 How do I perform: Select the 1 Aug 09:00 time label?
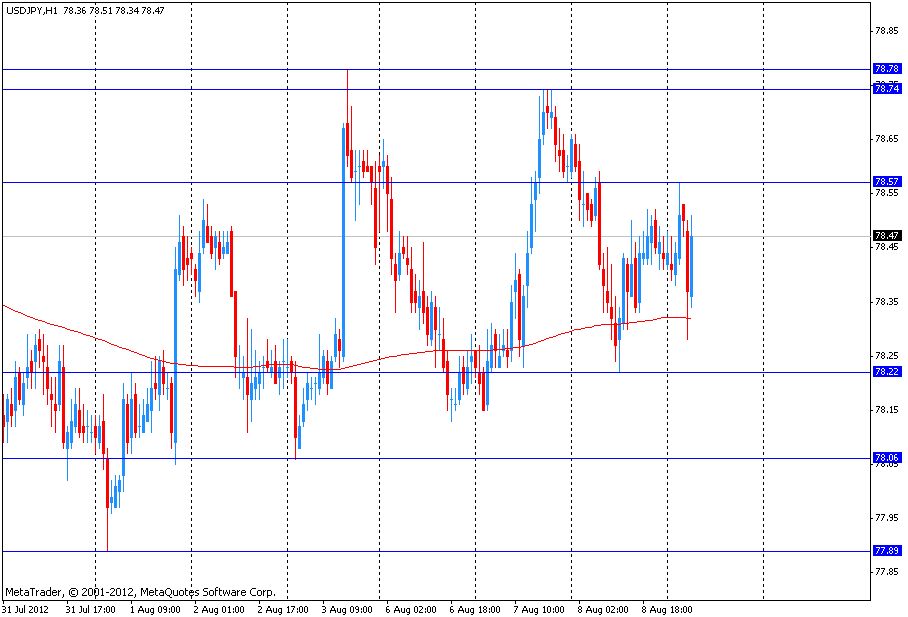click(x=156, y=608)
